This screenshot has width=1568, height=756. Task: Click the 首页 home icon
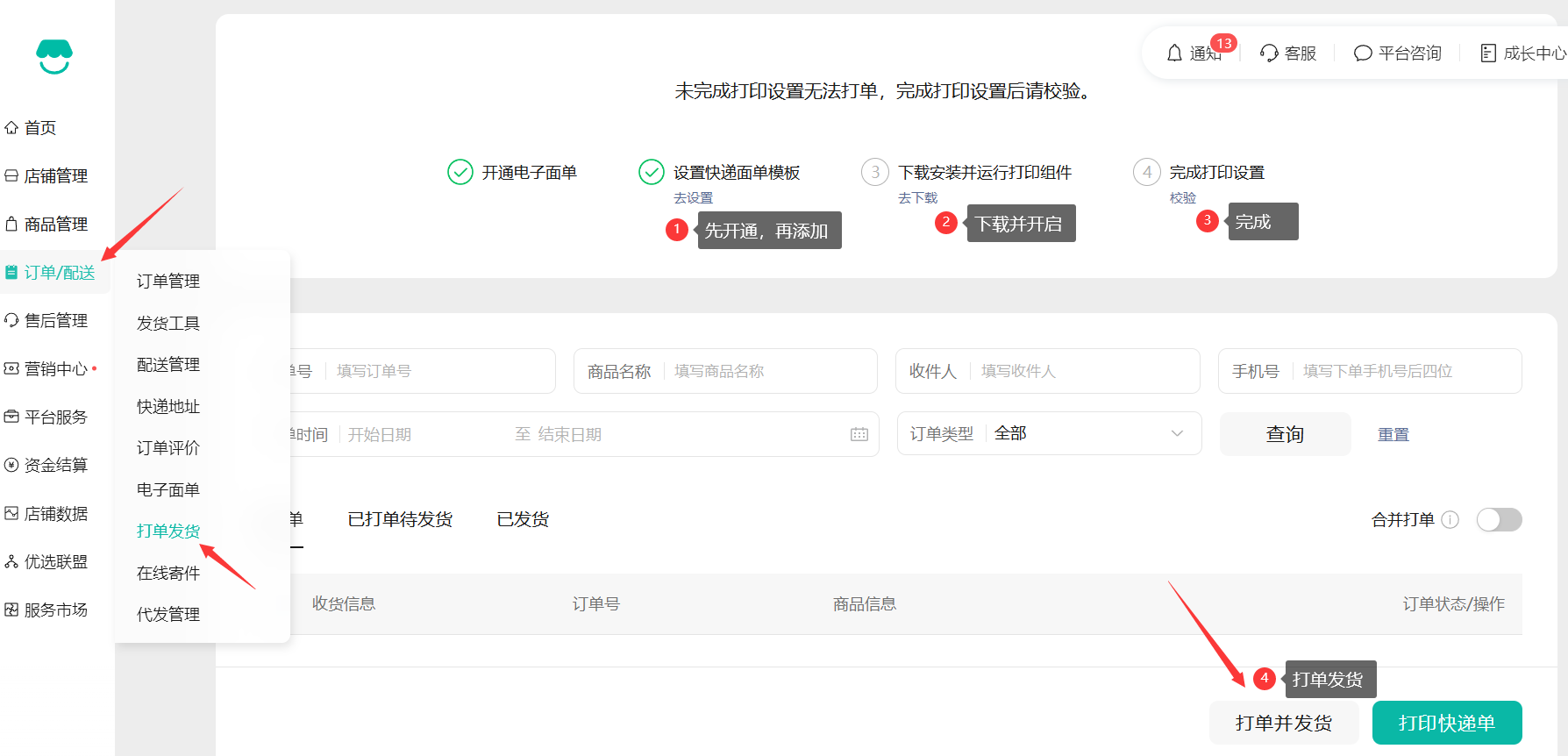pyautogui.click(x=11, y=128)
